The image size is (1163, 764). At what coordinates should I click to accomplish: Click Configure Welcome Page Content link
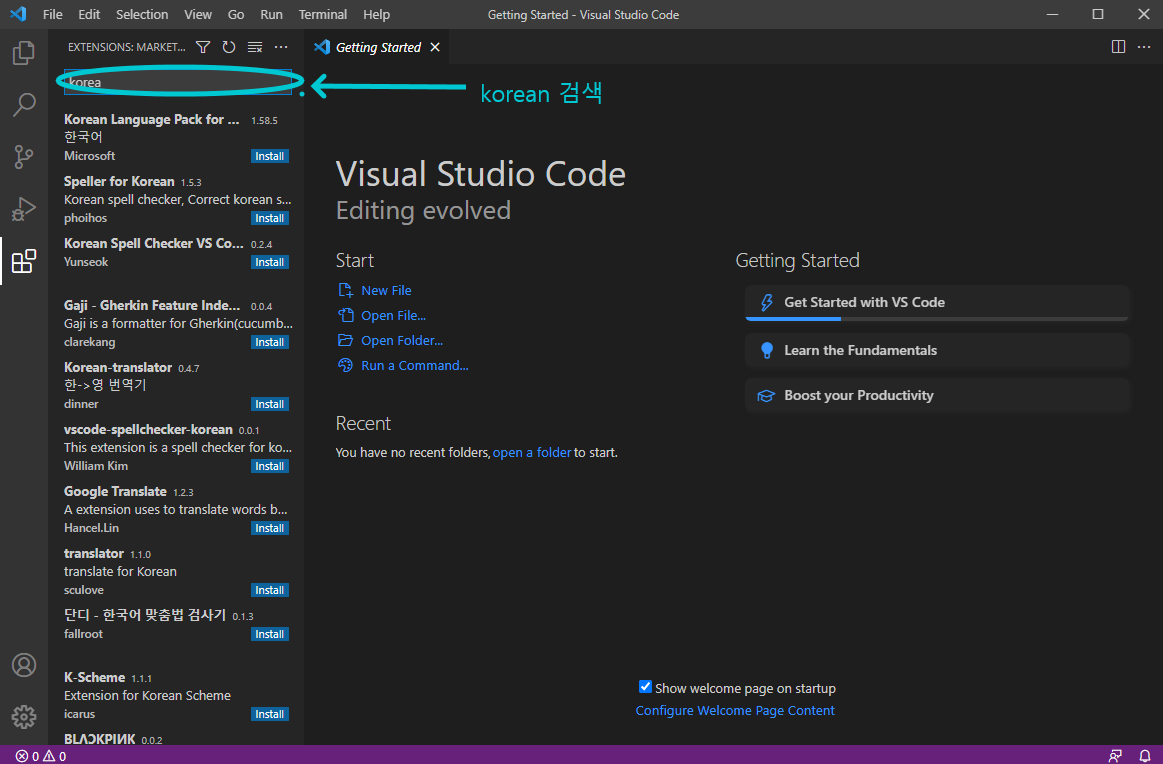735,711
